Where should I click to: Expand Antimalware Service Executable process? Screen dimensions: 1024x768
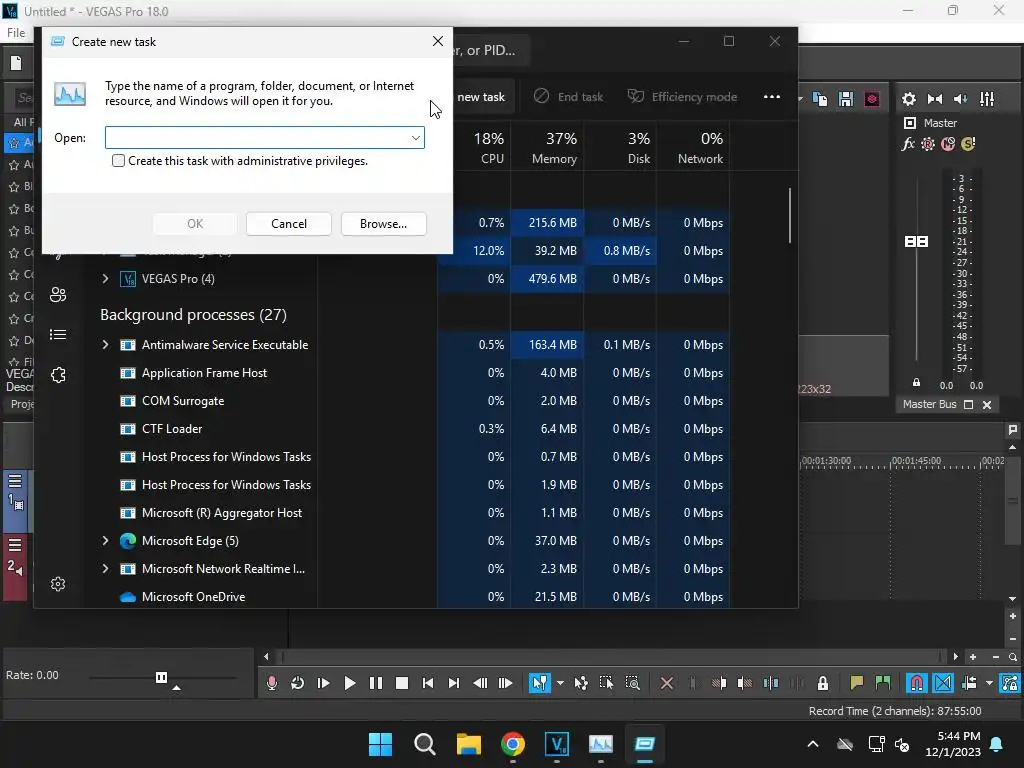[105, 345]
